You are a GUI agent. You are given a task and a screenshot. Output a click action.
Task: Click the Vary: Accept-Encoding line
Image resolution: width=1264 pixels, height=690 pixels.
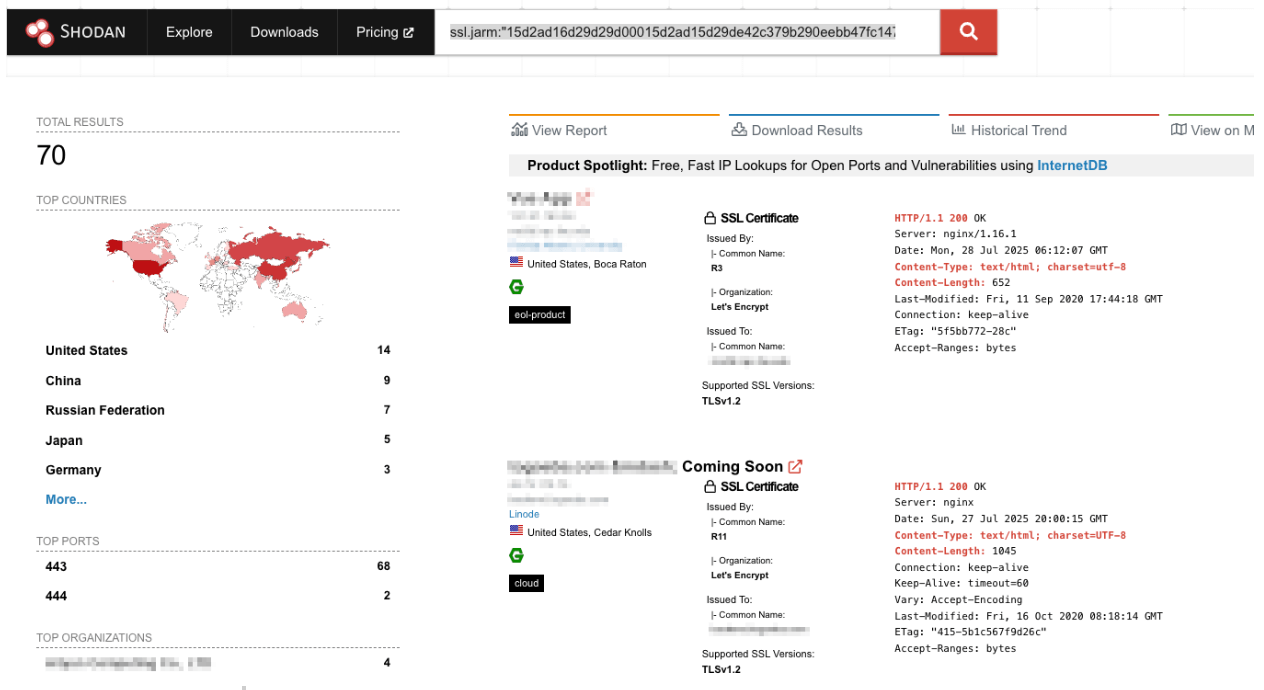point(958,600)
